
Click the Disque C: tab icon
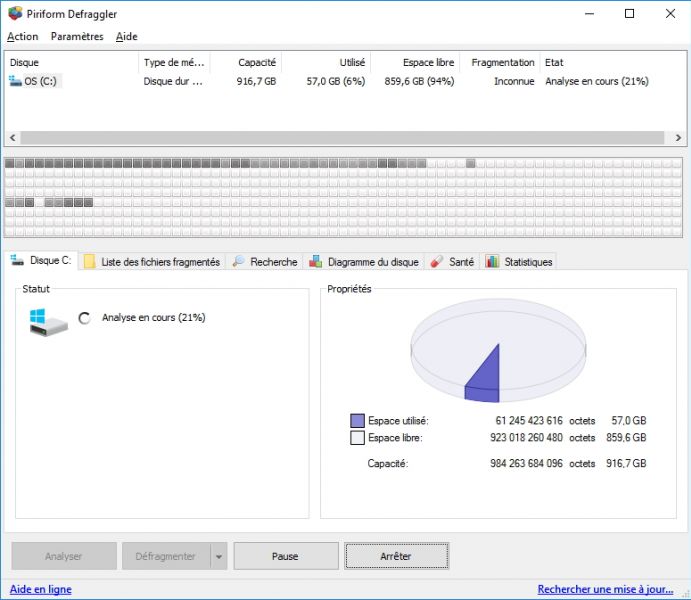18,260
